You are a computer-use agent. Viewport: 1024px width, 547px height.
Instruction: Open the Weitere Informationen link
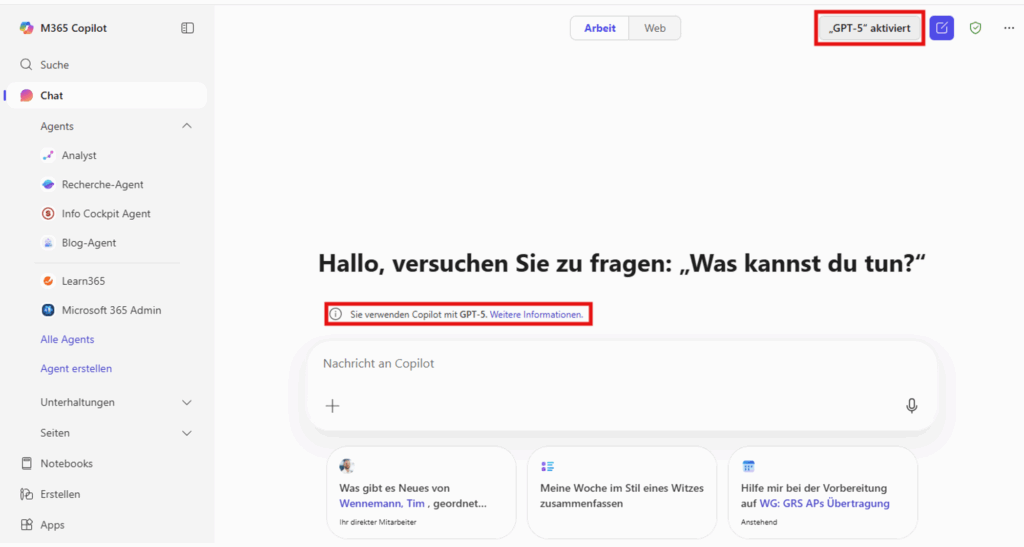[x=536, y=315]
